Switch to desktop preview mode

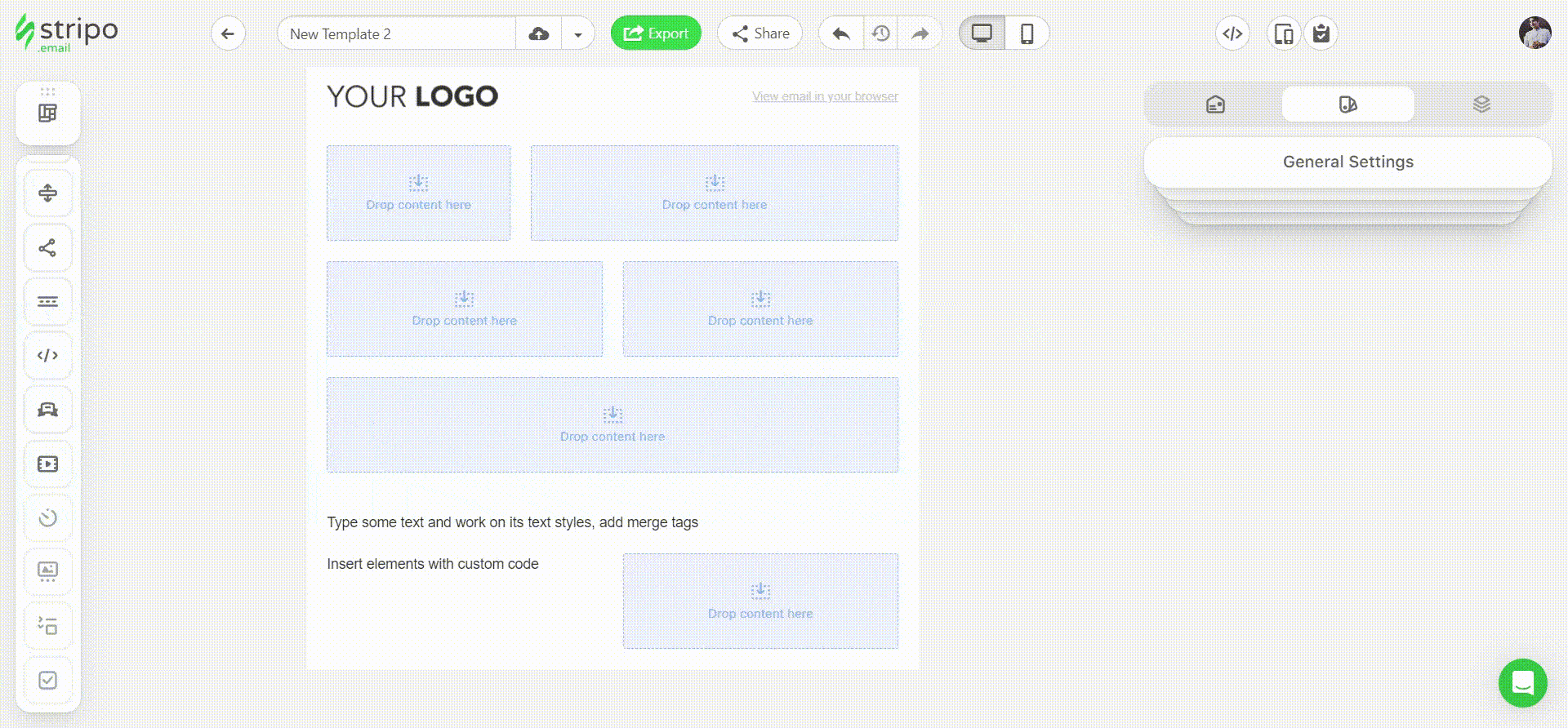click(x=982, y=33)
